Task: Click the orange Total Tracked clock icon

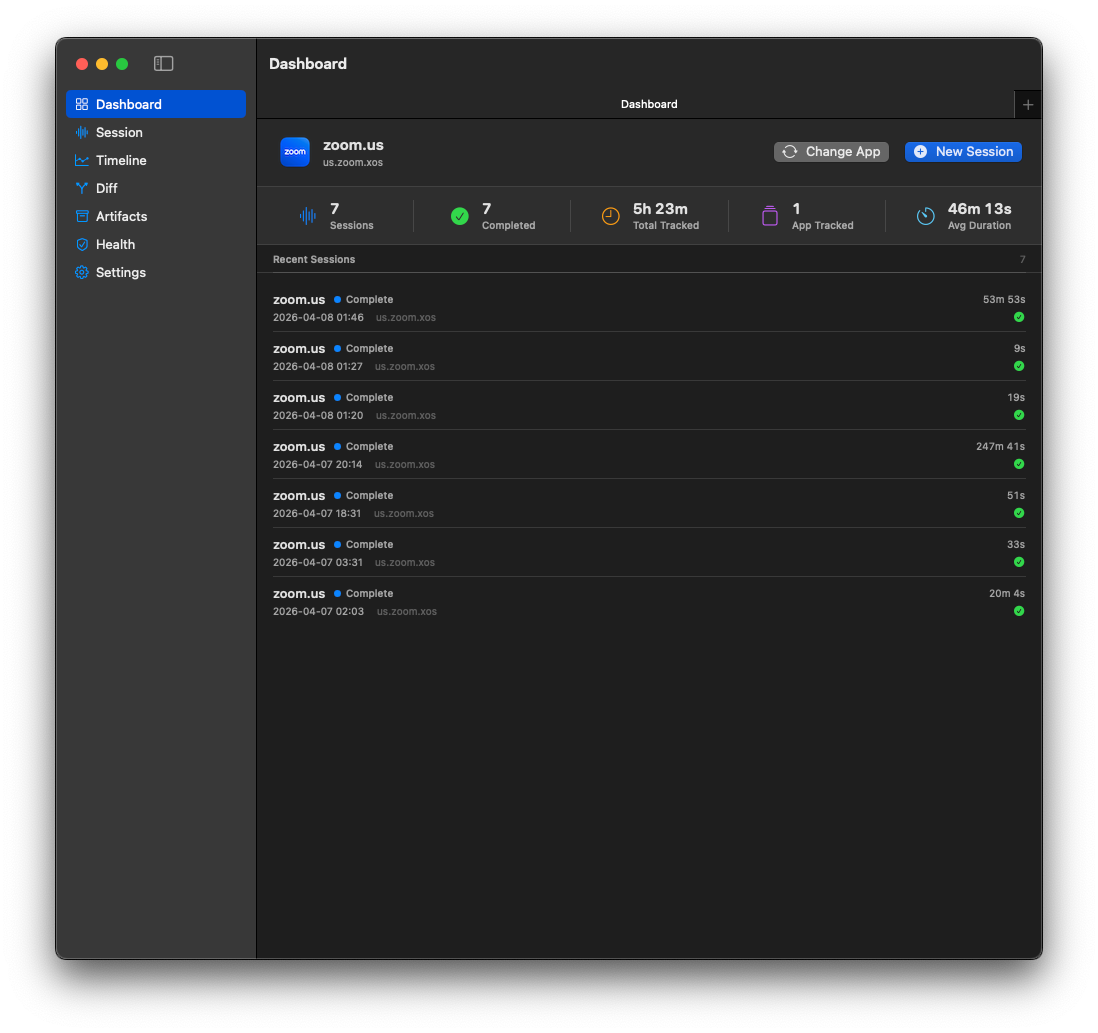Action: 610,215
